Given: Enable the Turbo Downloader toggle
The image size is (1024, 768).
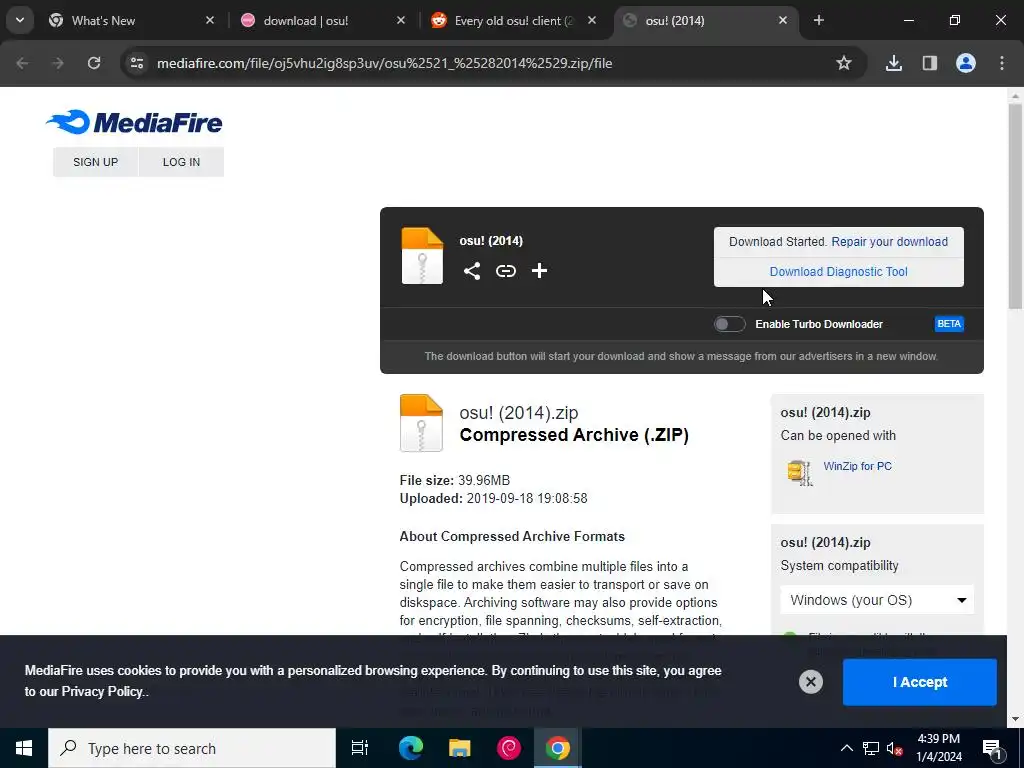Looking at the screenshot, I should pyautogui.click(x=729, y=324).
